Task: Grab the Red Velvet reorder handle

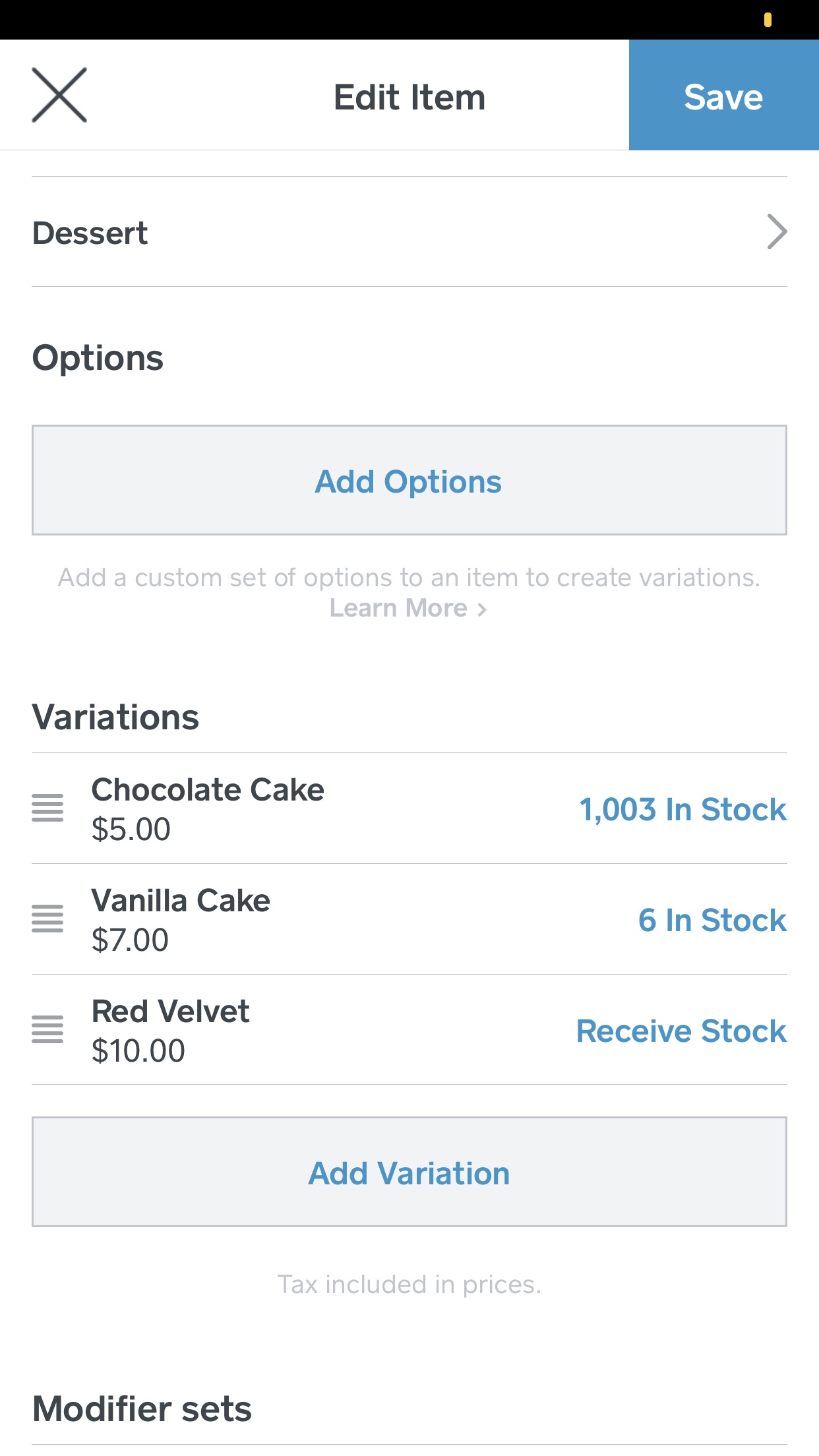Action: click(x=47, y=1030)
